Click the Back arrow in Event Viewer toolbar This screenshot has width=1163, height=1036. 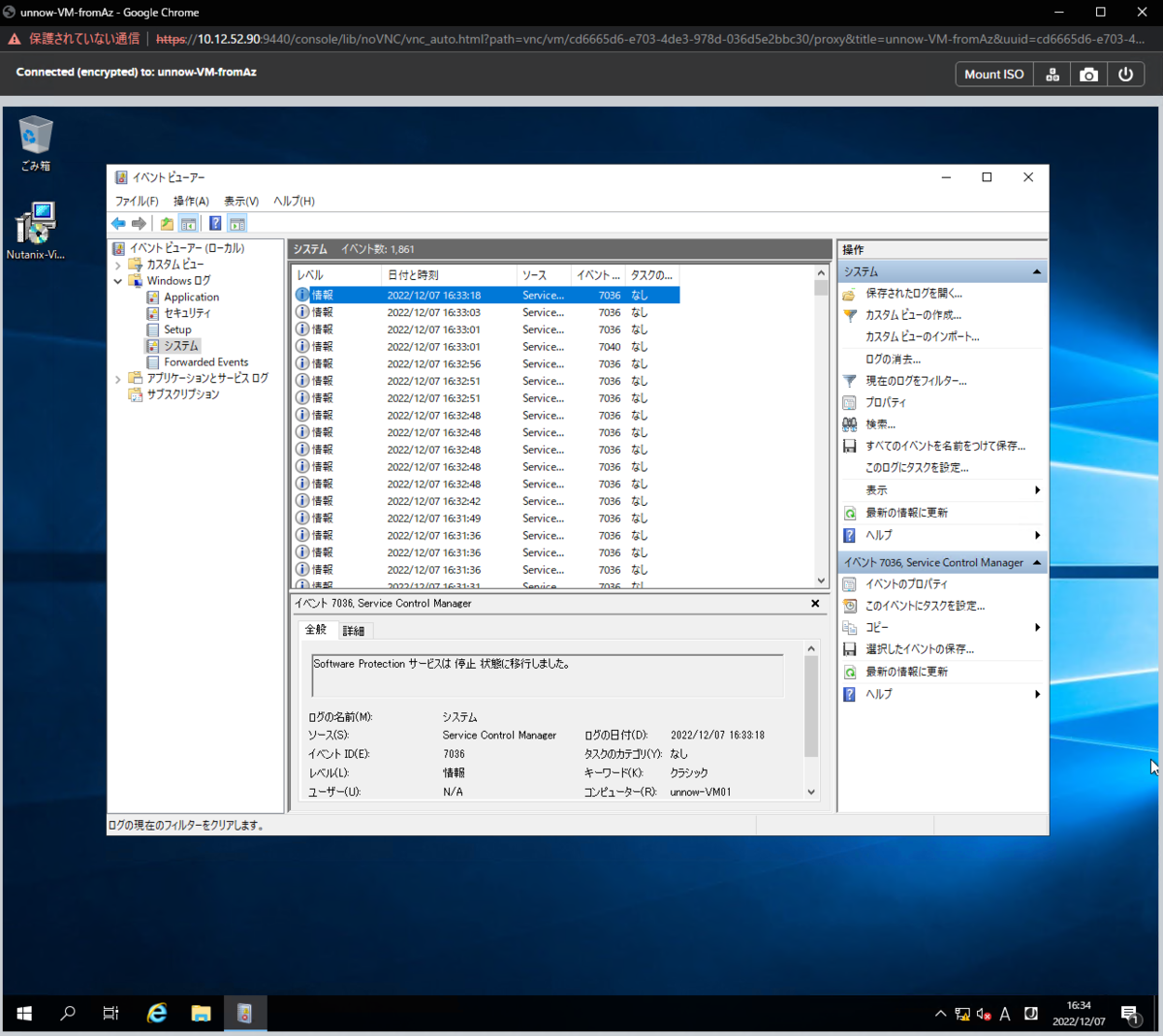[118, 224]
